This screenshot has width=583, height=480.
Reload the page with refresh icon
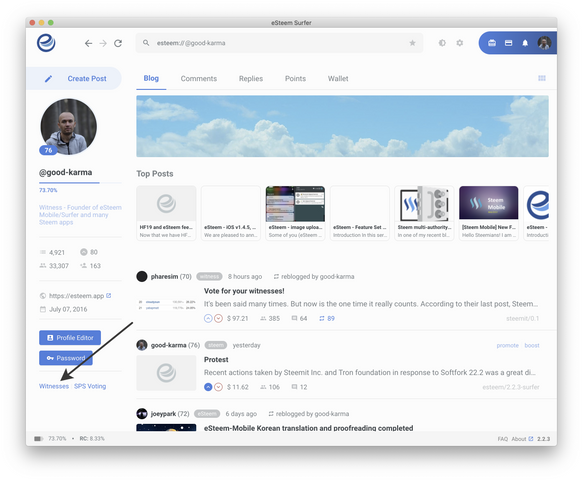tap(118, 44)
